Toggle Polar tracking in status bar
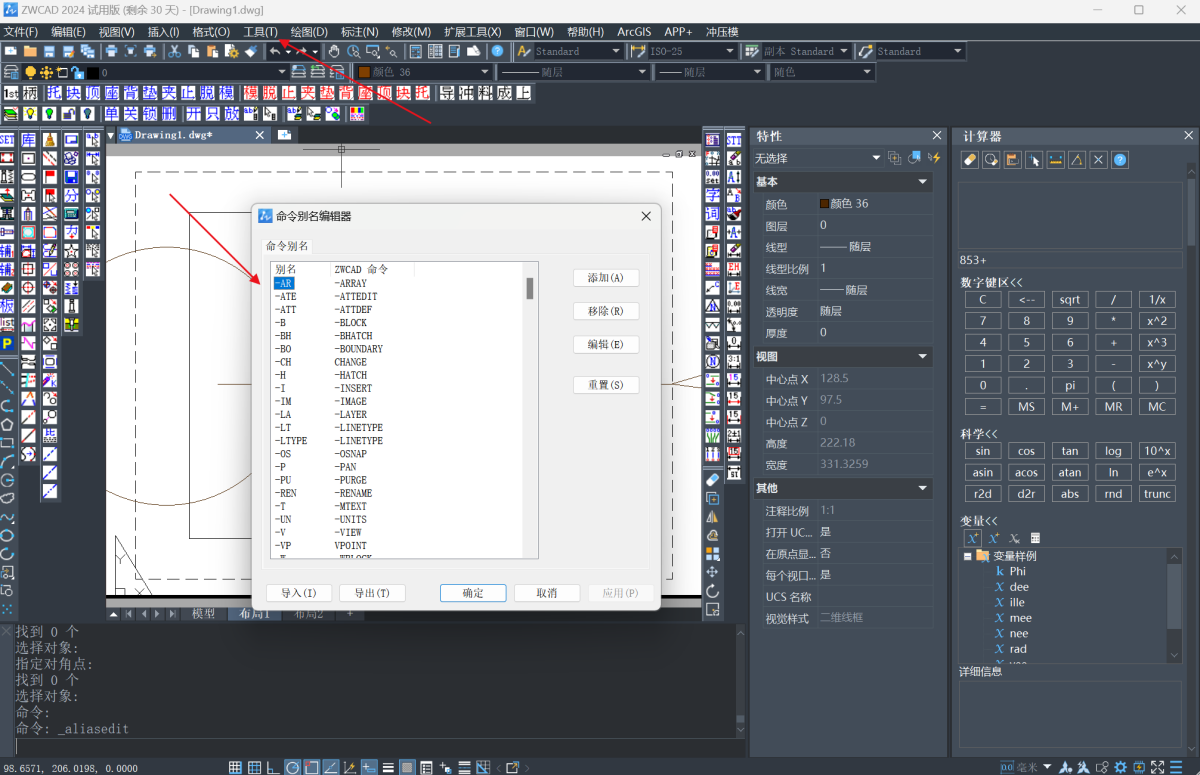Screen dimensions: 1200x775 tap(292, 767)
